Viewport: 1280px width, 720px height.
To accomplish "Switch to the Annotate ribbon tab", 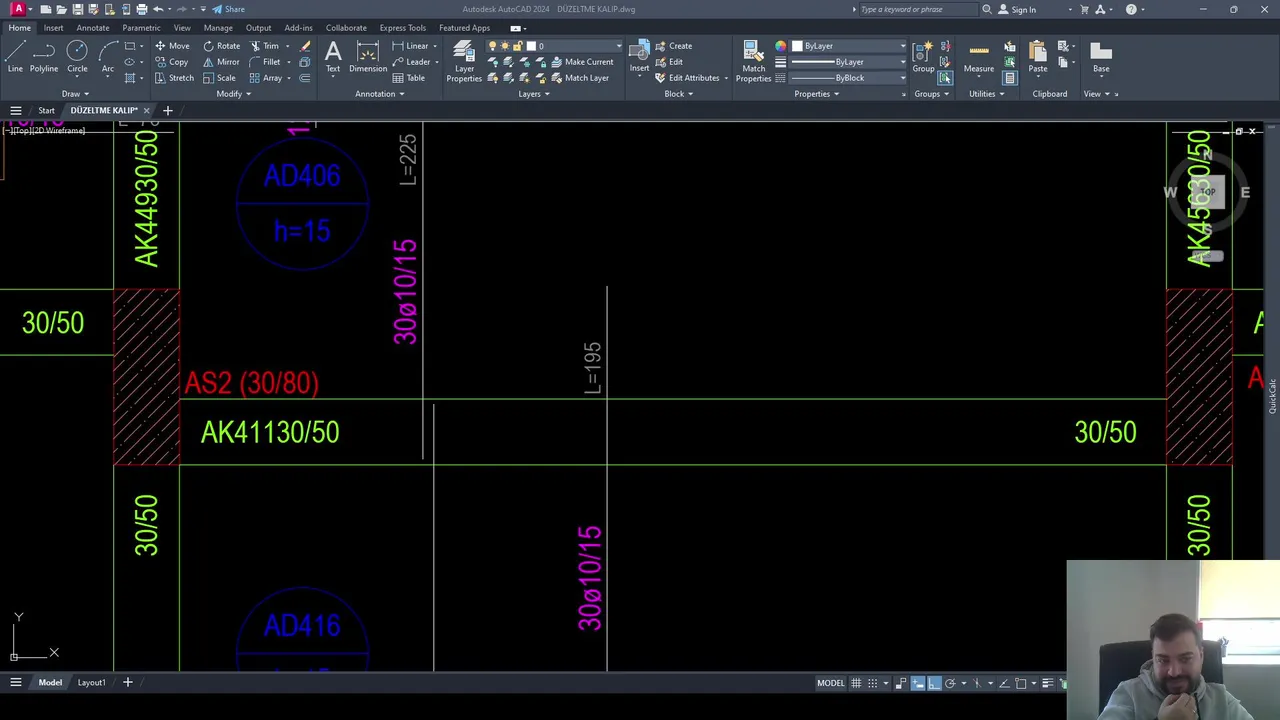I will (x=93, y=28).
